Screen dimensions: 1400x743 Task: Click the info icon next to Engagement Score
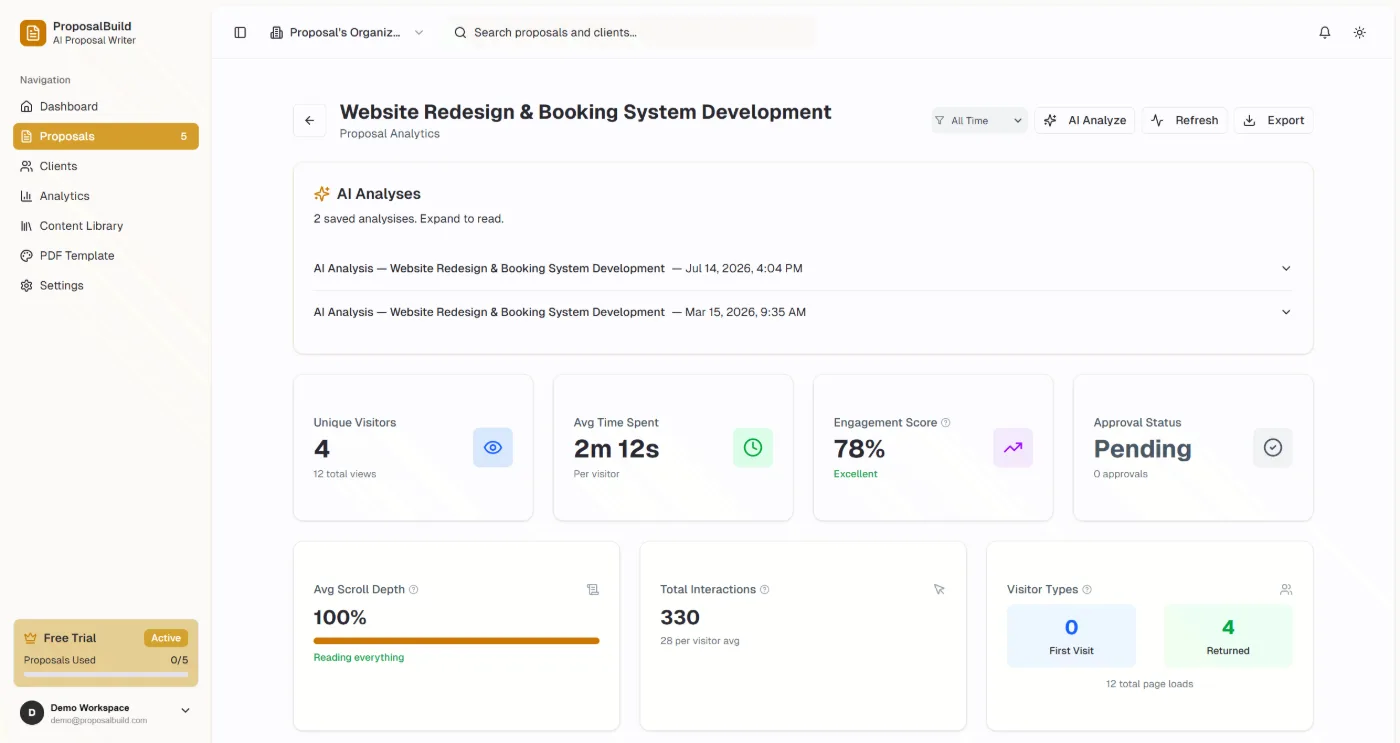tap(946, 423)
